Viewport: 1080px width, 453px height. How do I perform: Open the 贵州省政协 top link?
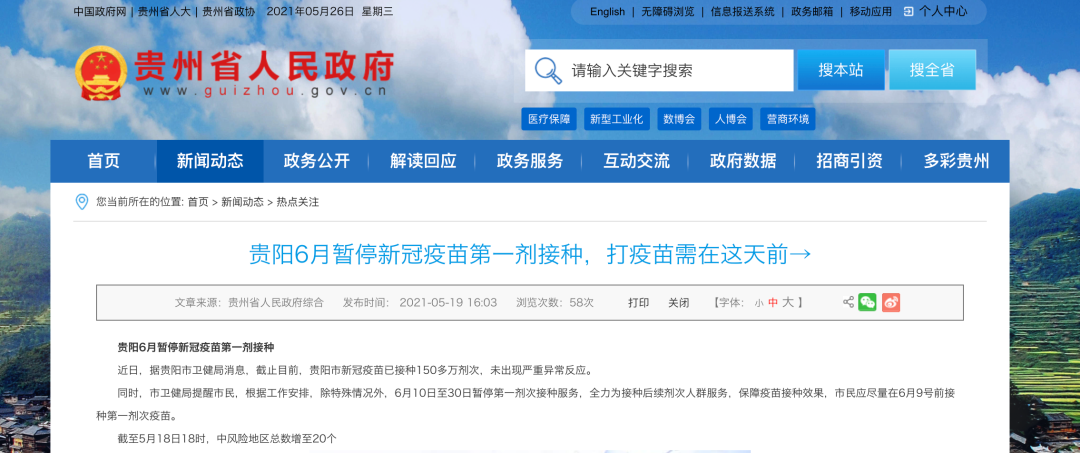point(229,12)
